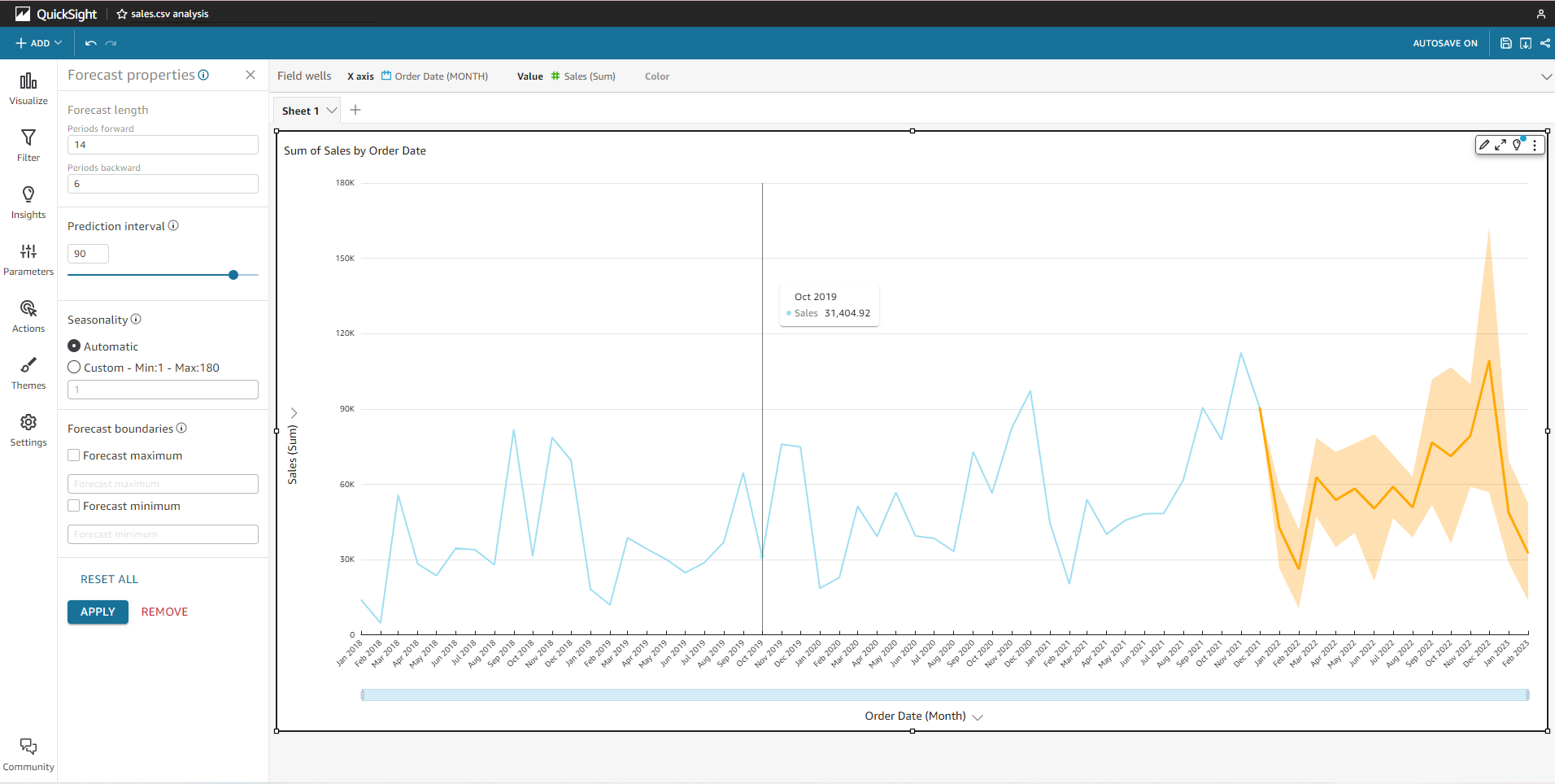Open the Parameters panel
This screenshot has height=784, width=1555.
coord(28,259)
